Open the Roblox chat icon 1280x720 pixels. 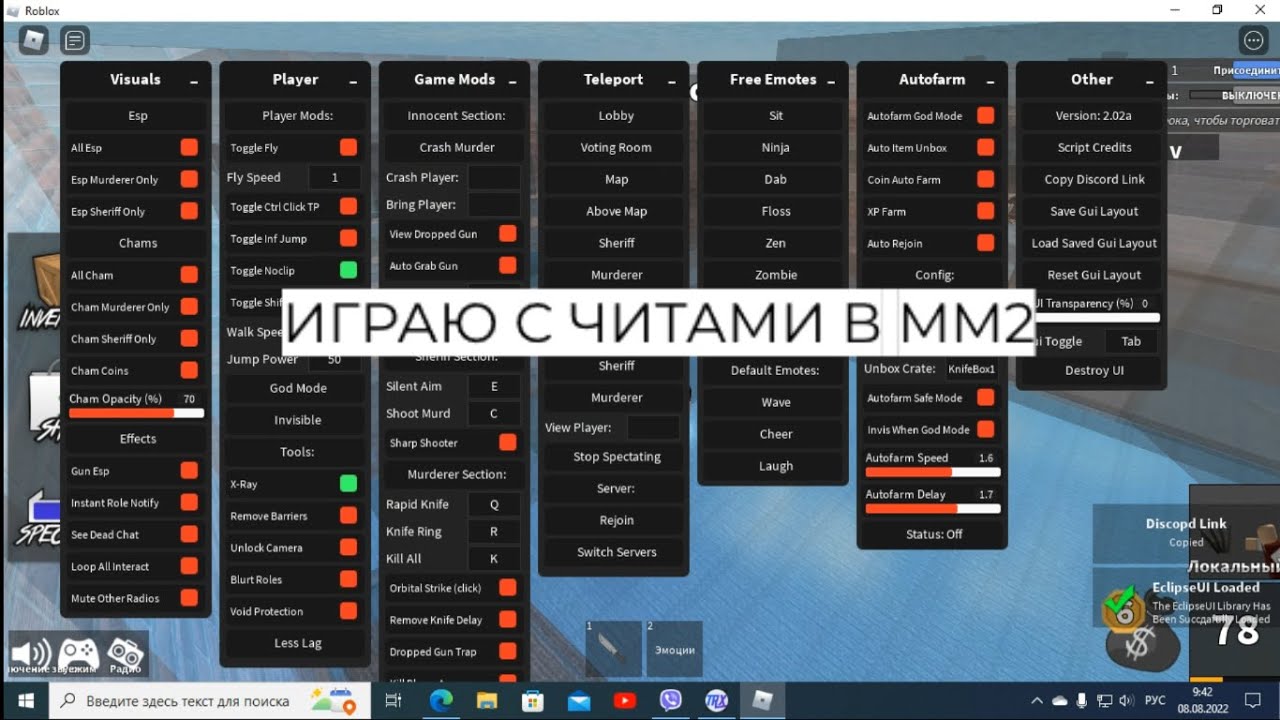(74, 40)
